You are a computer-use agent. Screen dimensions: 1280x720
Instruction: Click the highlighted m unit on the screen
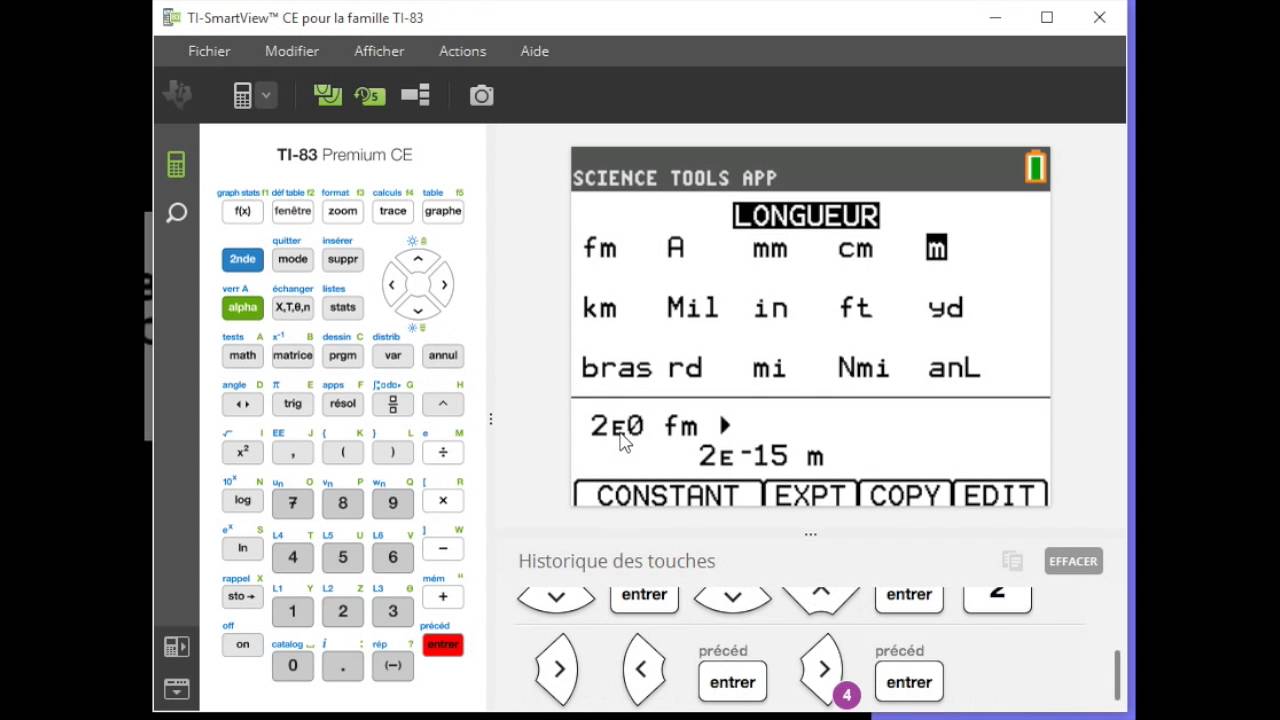click(936, 248)
